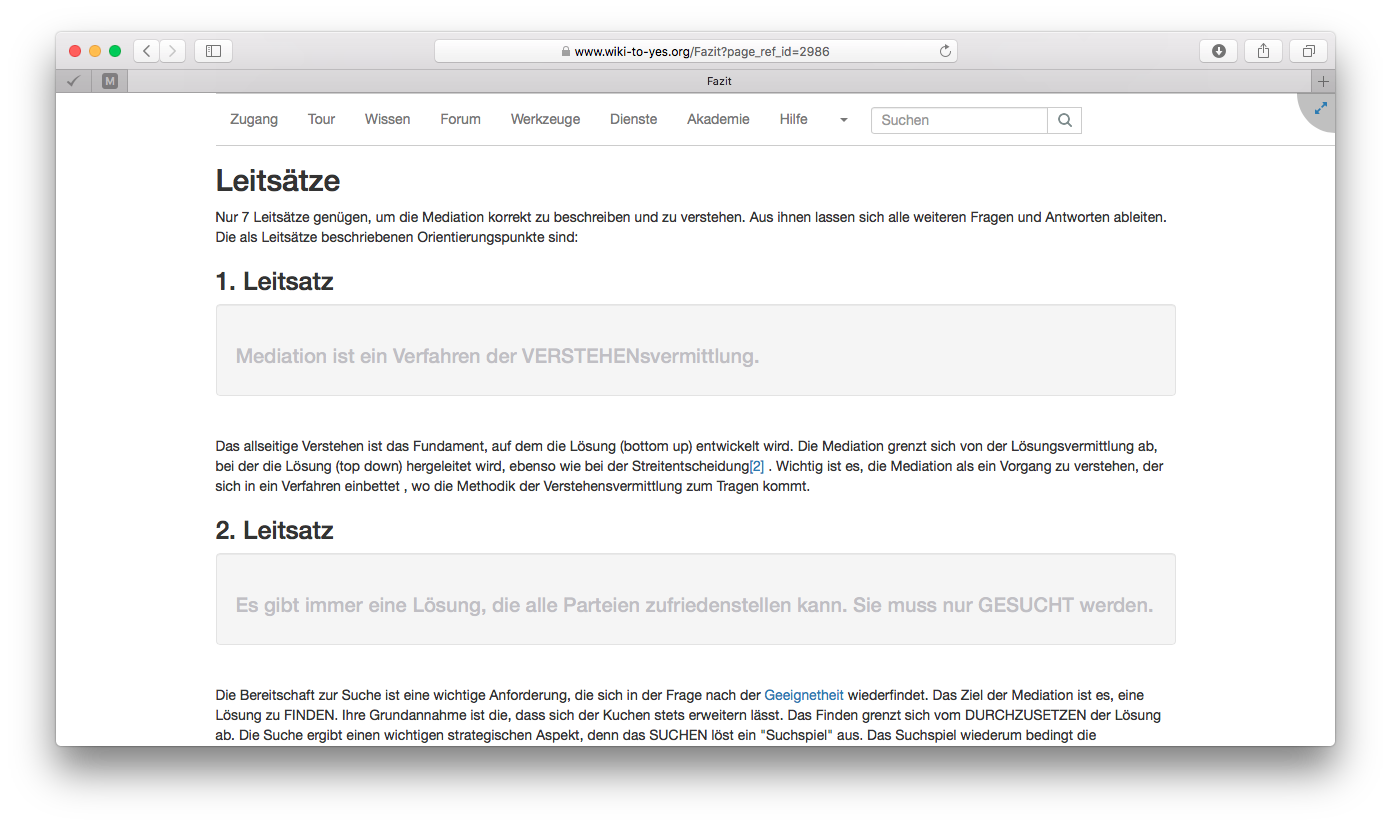
Task: Select the pinned checkmark tab
Action: 73,81
